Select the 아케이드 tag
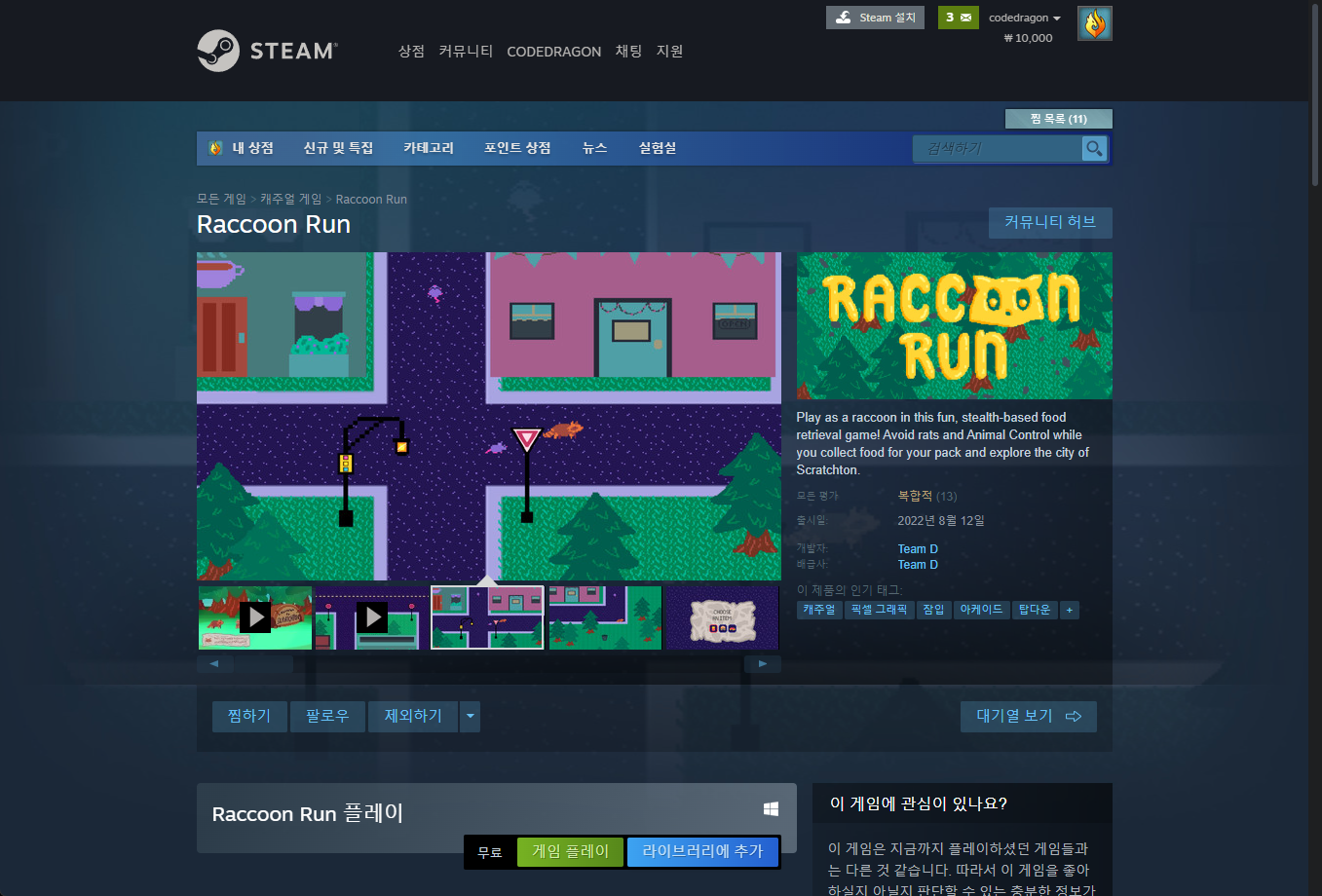 (981, 610)
